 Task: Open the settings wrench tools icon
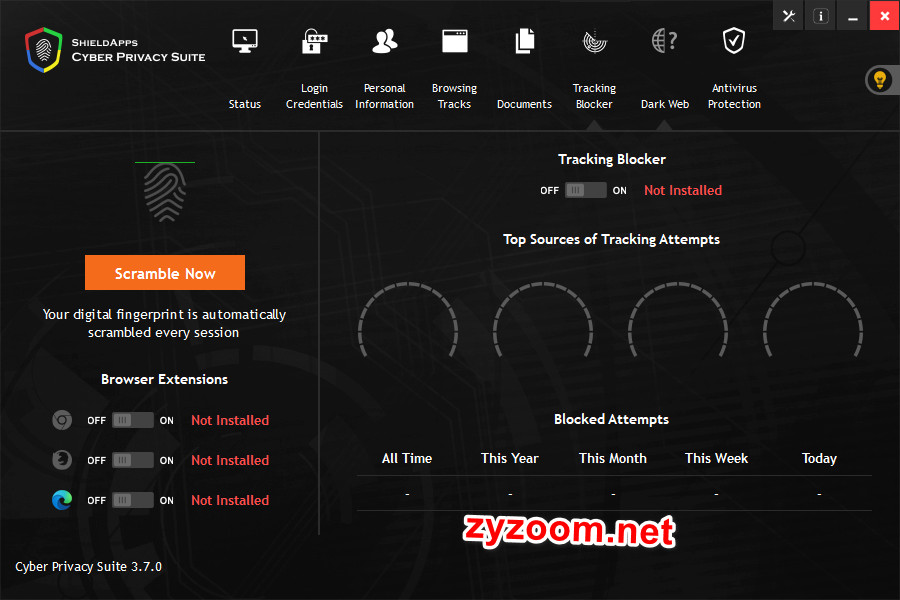789,16
